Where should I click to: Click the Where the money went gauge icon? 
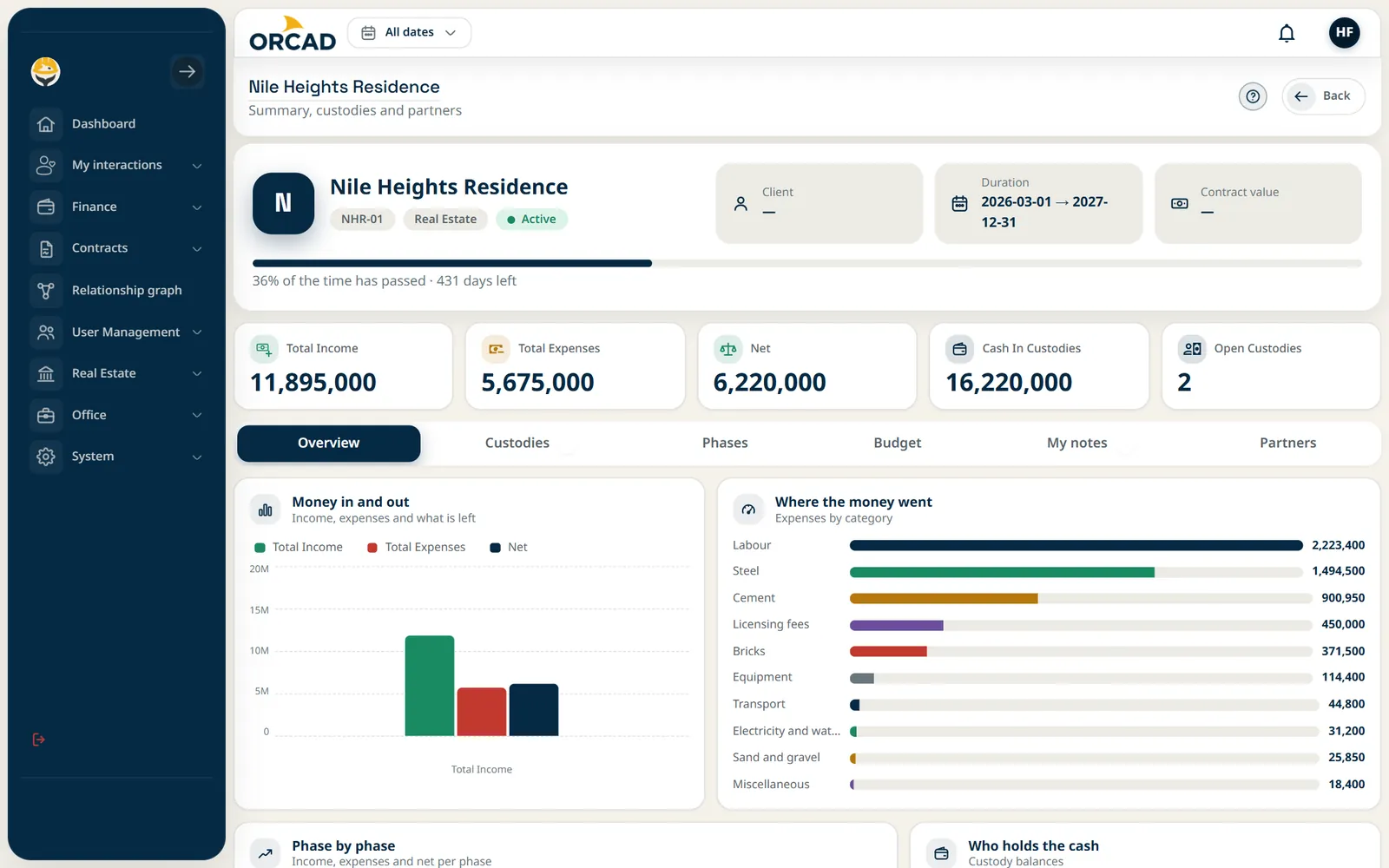pyautogui.click(x=748, y=510)
